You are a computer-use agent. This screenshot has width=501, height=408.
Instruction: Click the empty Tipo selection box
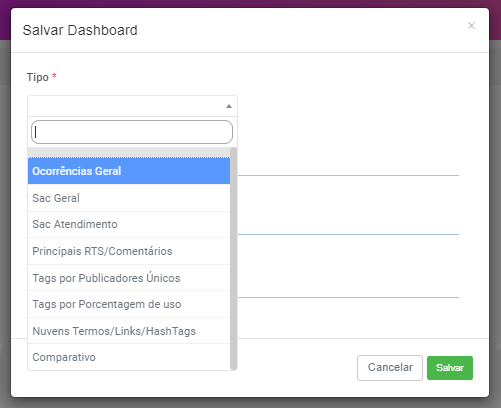click(132, 106)
